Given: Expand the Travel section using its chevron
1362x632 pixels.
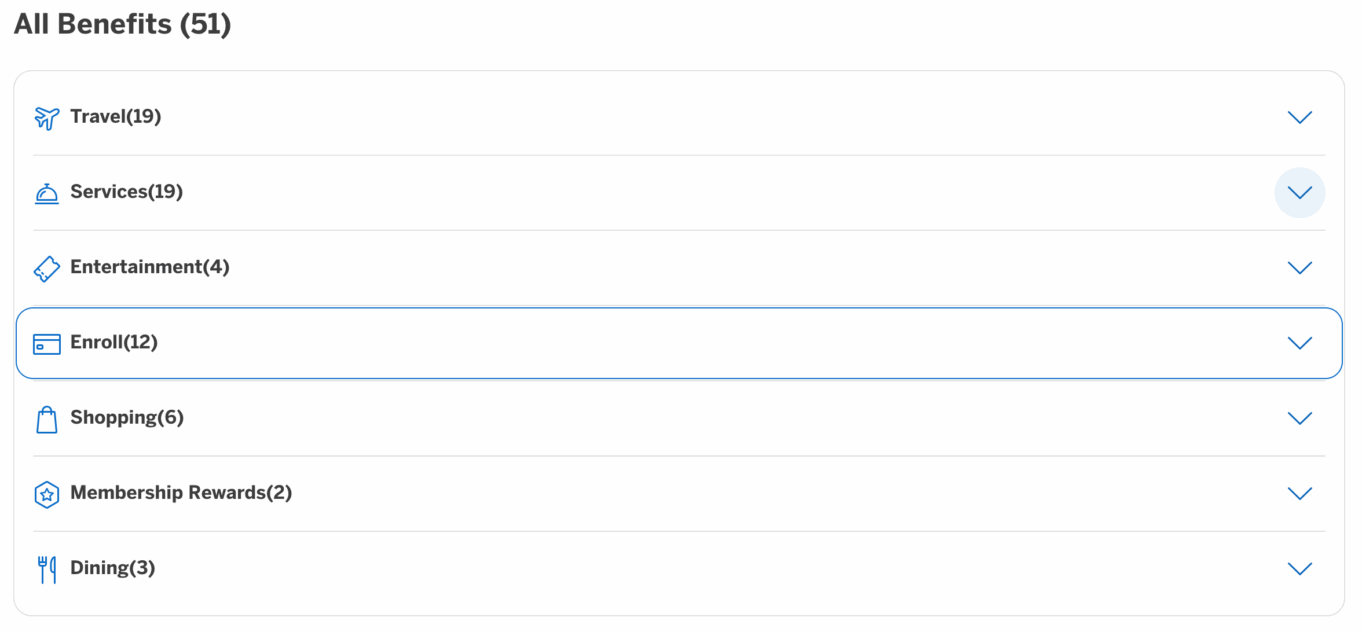Looking at the screenshot, I should [1300, 117].
